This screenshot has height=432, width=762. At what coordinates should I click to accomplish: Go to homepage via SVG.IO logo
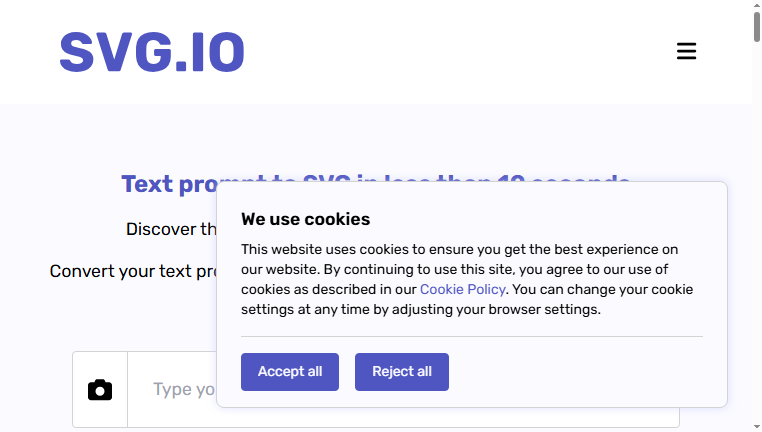(x=152, y=52)
